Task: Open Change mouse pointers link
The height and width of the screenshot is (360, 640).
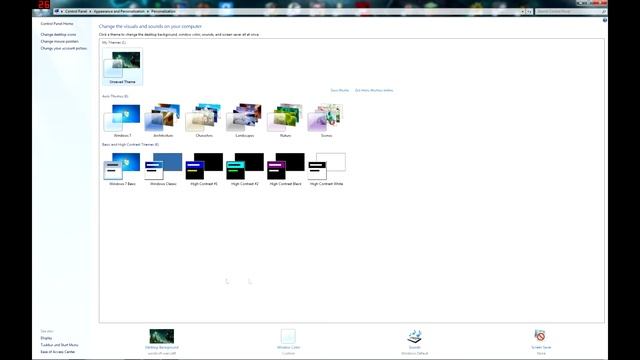Action: click(60, 42)
